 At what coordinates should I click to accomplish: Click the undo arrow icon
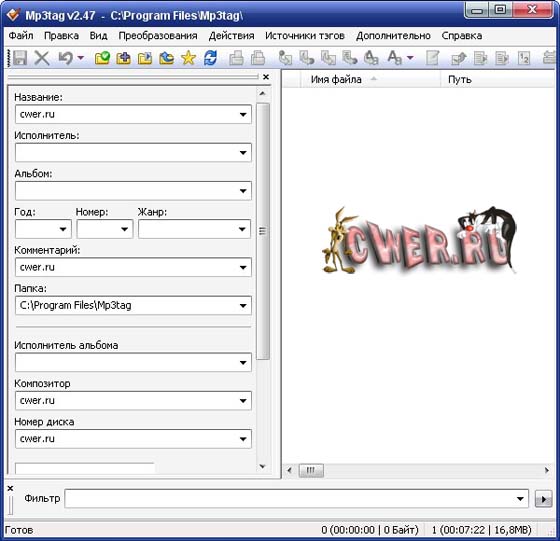[66, 58]
